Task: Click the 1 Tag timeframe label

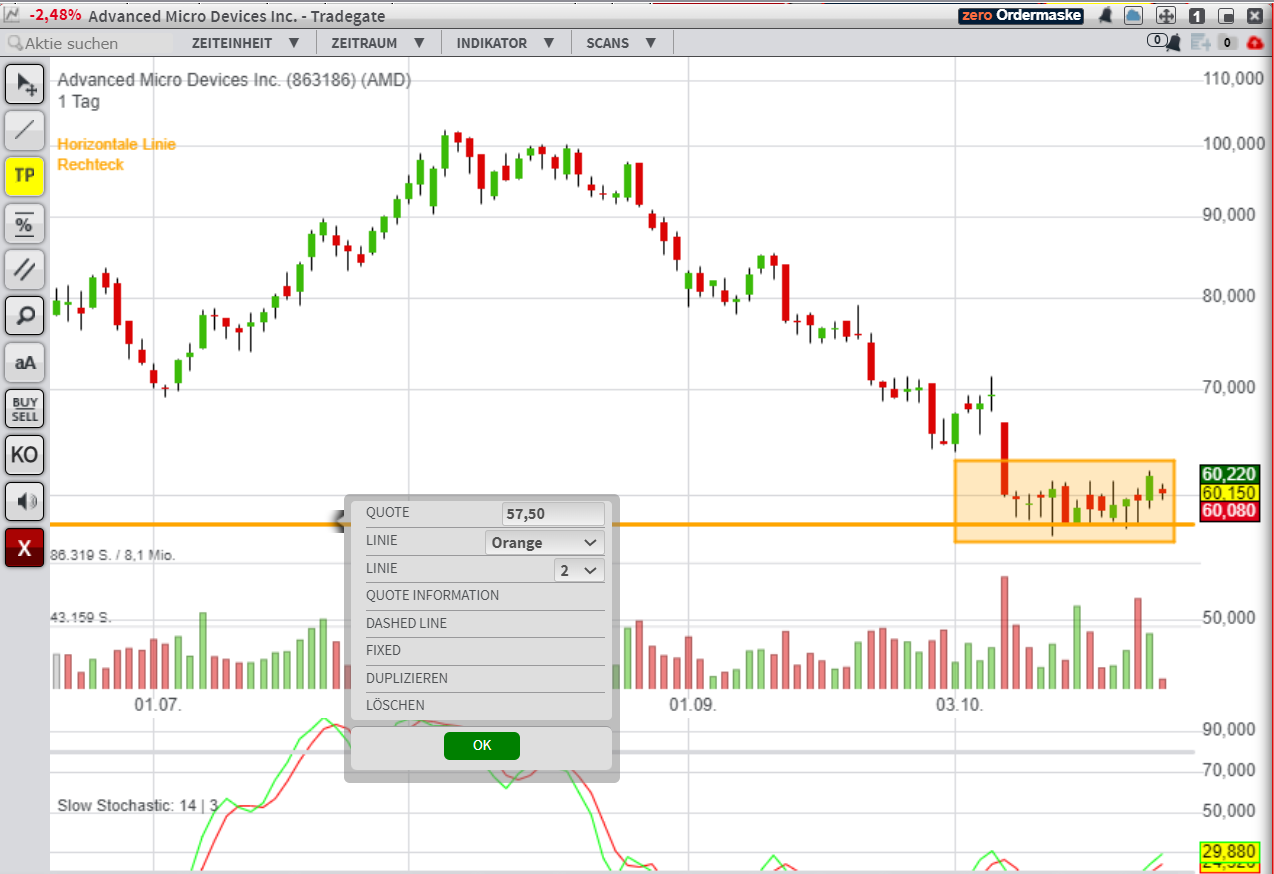Action: (79, 101)
